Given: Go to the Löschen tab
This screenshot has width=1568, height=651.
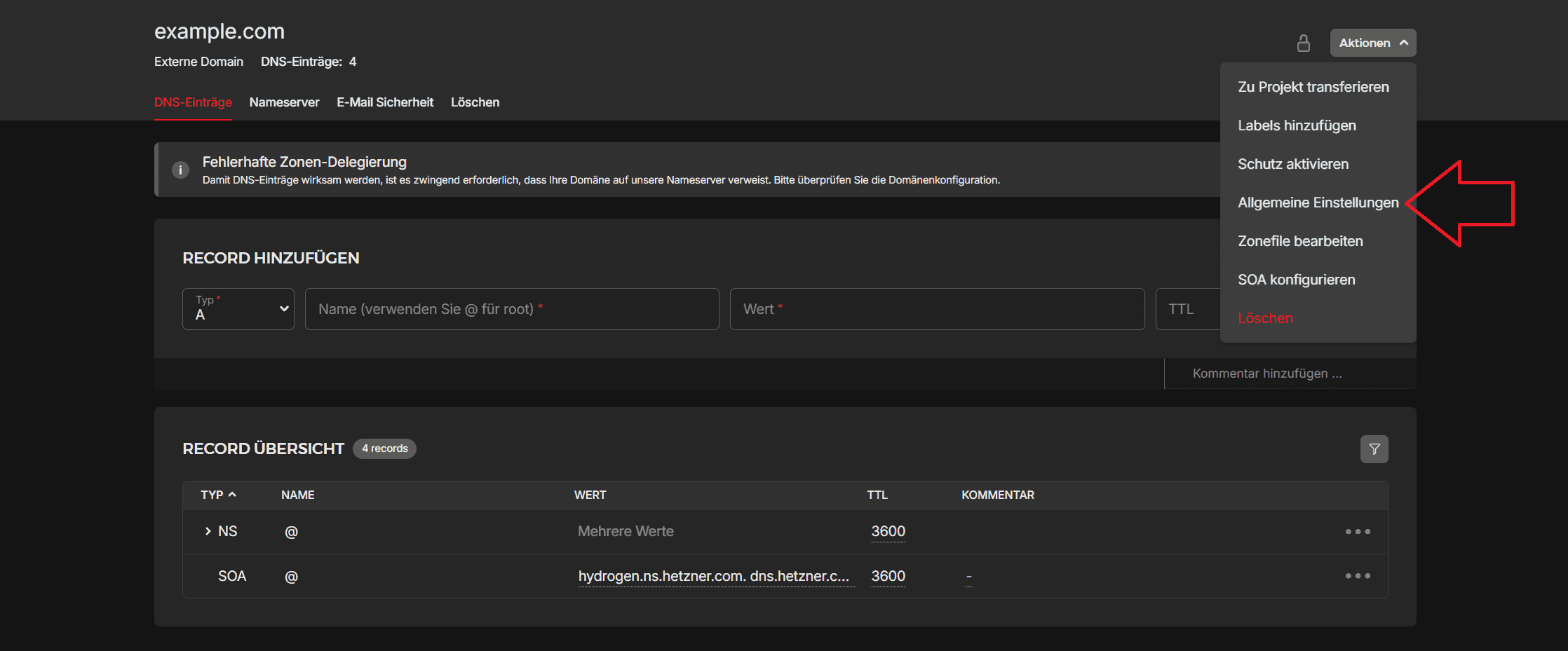Looking at the screenshot, I should (x=475, y=102).
